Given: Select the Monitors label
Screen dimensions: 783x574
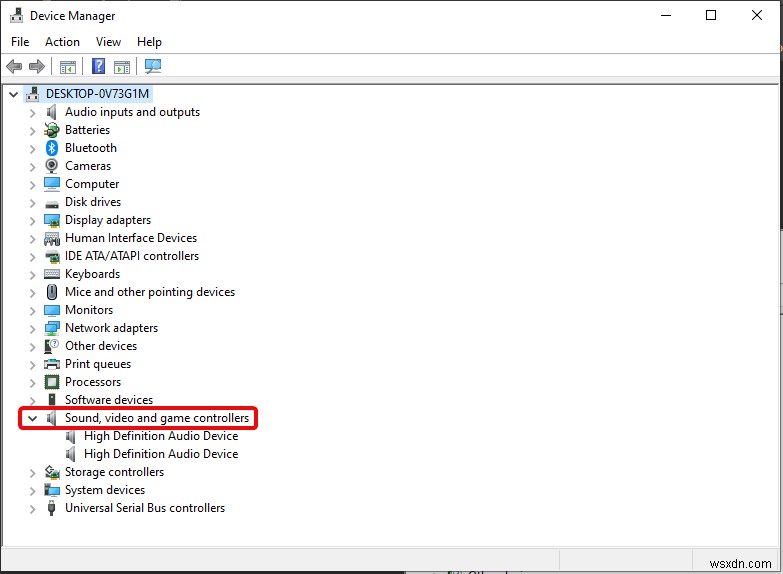Looking at the screenshot, I should click(89, 310).
